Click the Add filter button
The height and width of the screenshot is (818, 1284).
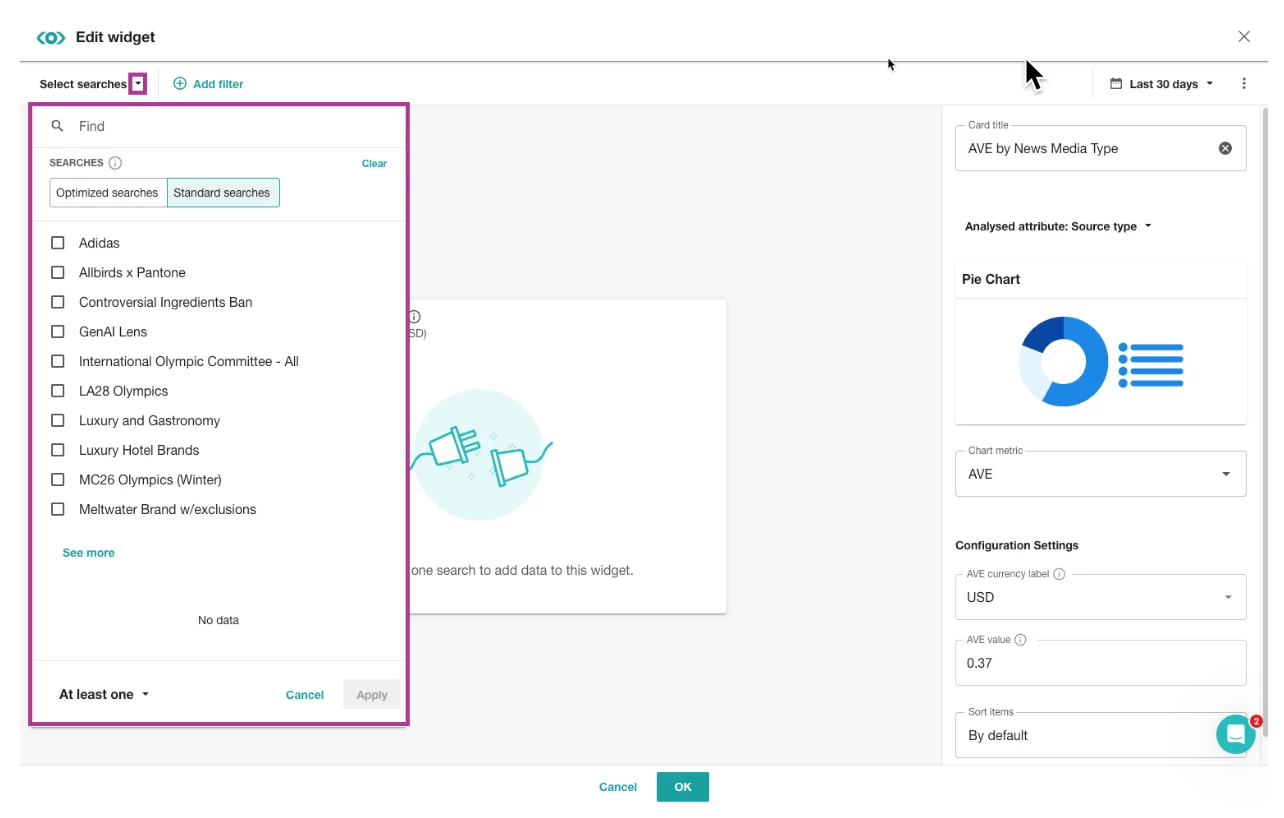pyautogui.click(x=208, y=84)
